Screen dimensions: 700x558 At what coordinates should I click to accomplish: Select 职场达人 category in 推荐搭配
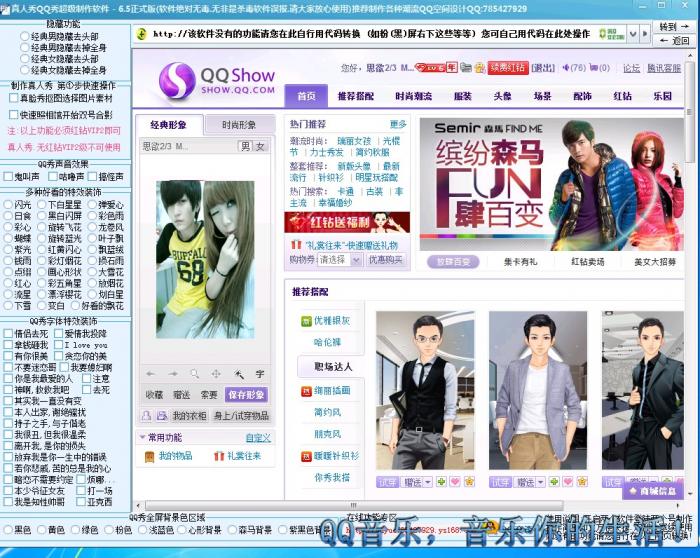tap(333, 367)
